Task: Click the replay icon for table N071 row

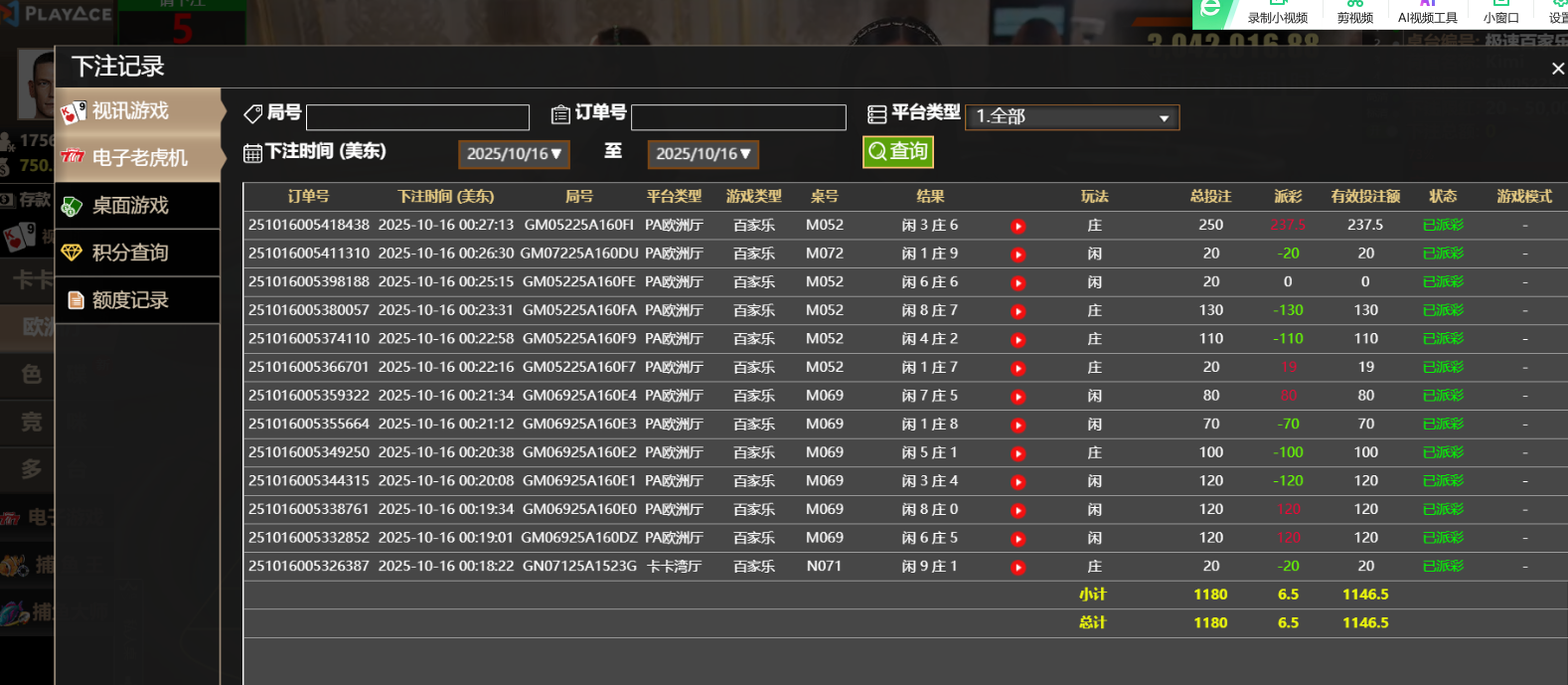Action: click(1018, 568)
